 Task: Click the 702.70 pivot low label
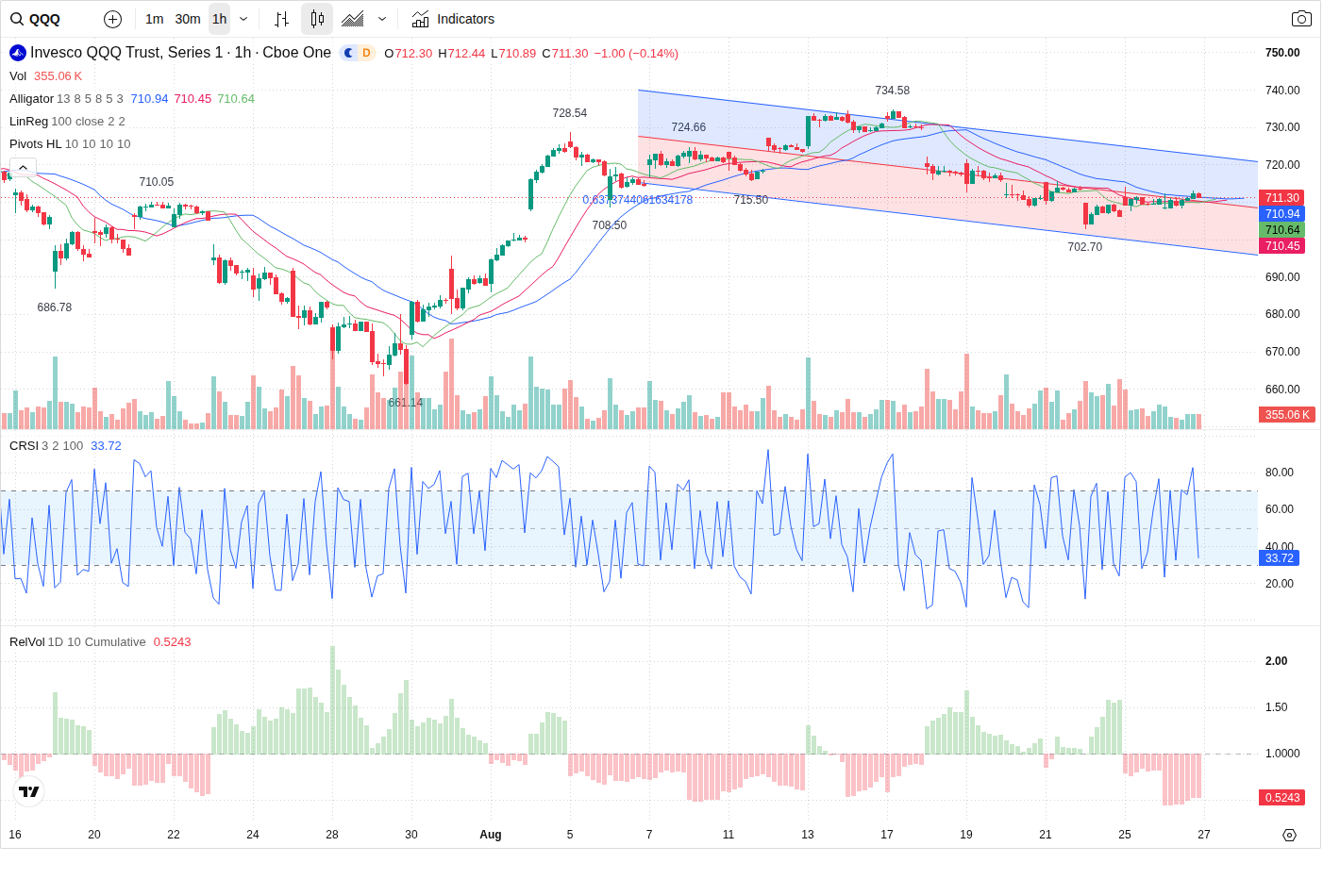[x=1084, y=247]
